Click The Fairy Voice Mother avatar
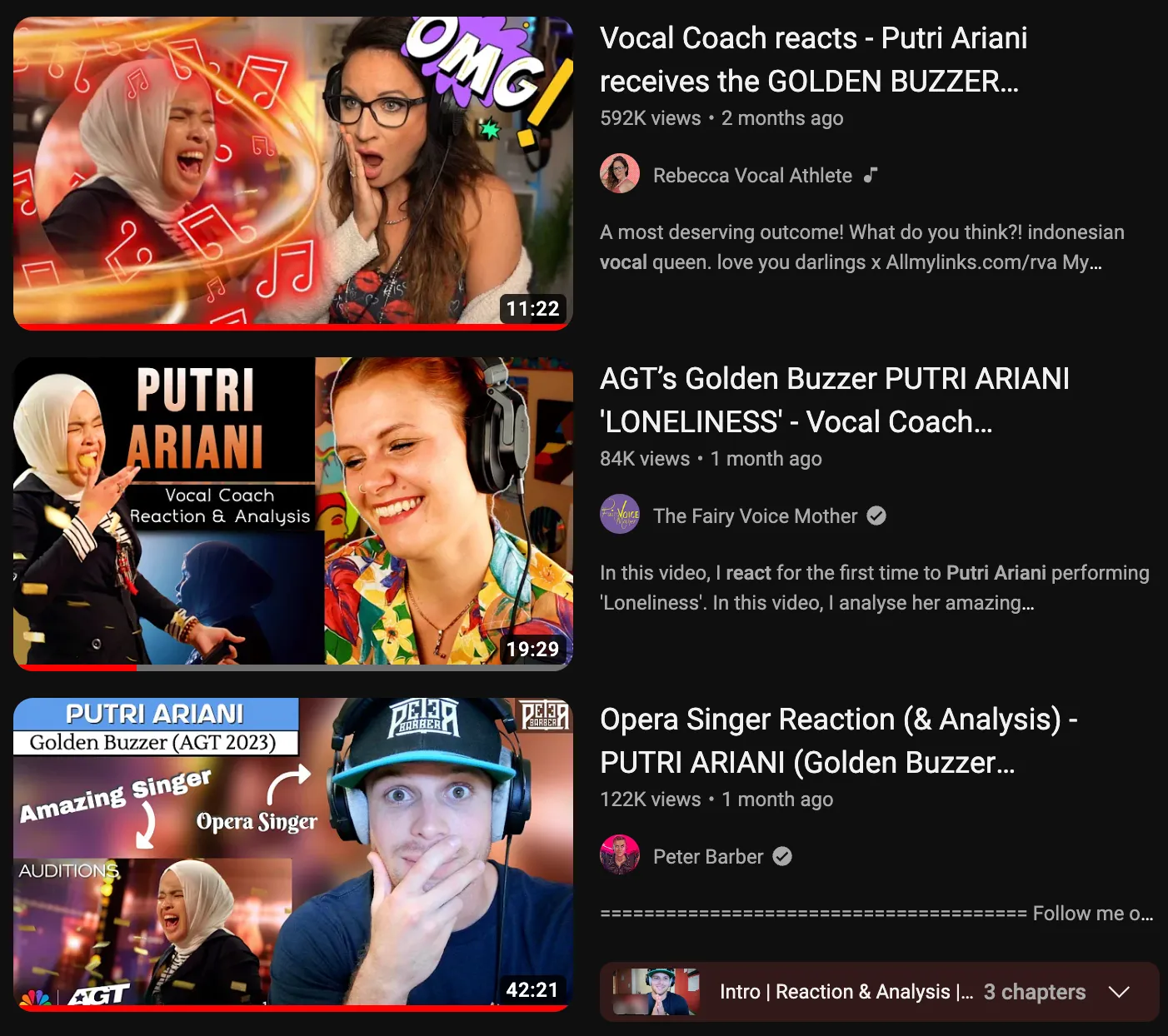The height and width of the screenshot is (1036, 1168). (619, 515)
